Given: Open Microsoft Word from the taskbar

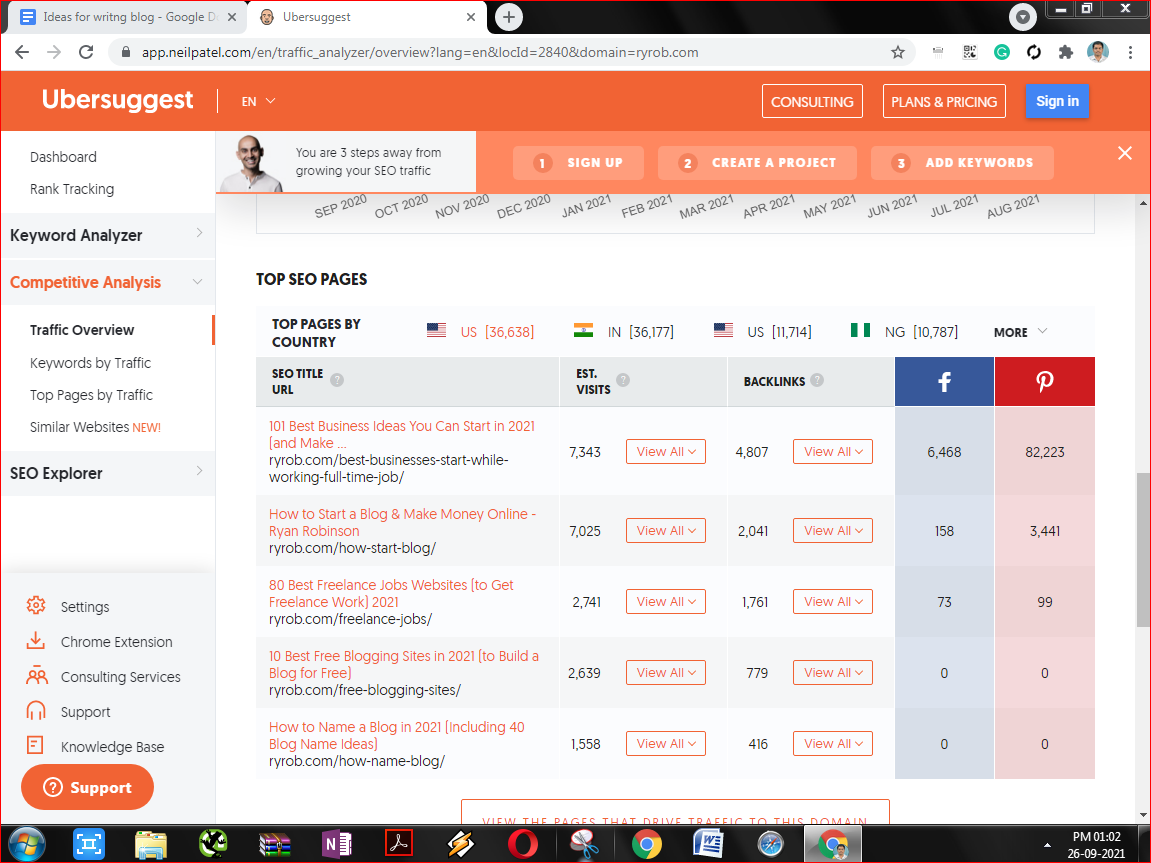Looking at the screenshot, I should pos(708,844).
